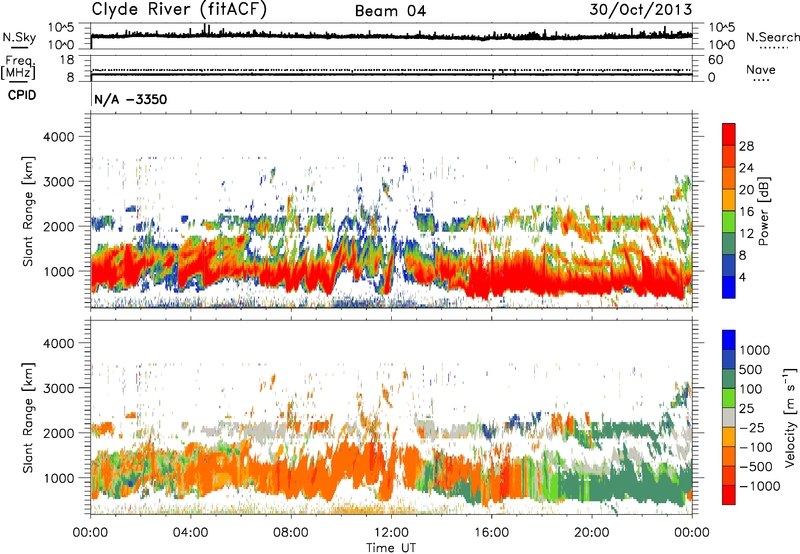This screenshot has height=554, width=800.
Task: Click the light green 12–16 dB Power color bar segment
Action: click(729, 221)
